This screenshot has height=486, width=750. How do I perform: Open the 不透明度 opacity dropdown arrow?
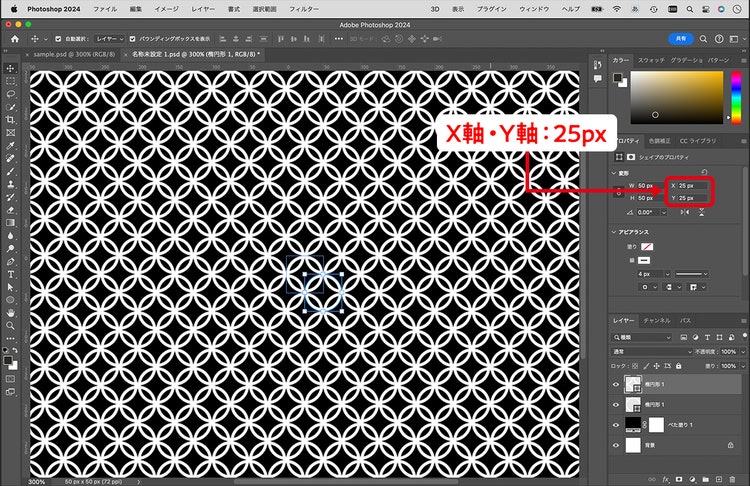point(742,352)
